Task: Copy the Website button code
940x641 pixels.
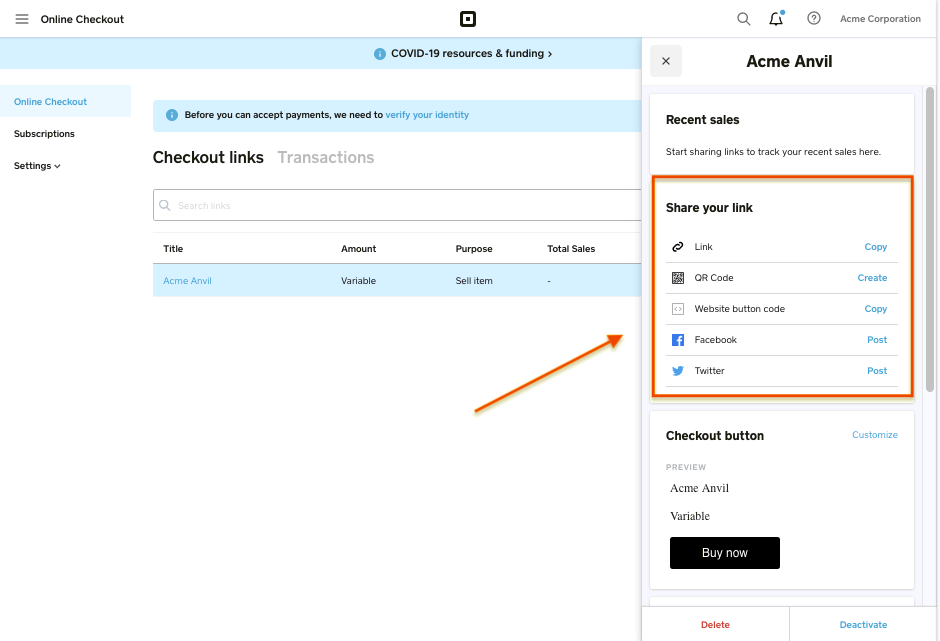Action: click(875, 309)
